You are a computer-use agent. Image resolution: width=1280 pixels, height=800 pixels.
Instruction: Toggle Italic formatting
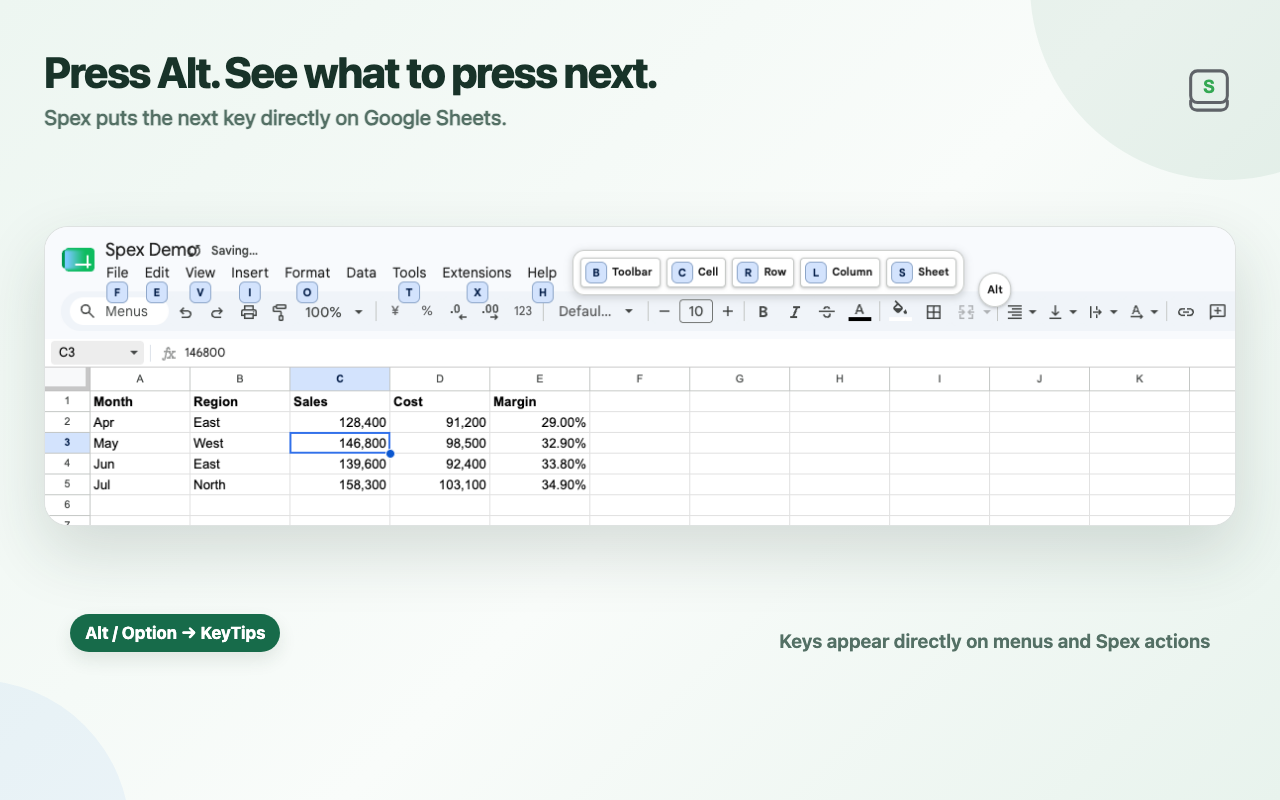click(795, 312)
